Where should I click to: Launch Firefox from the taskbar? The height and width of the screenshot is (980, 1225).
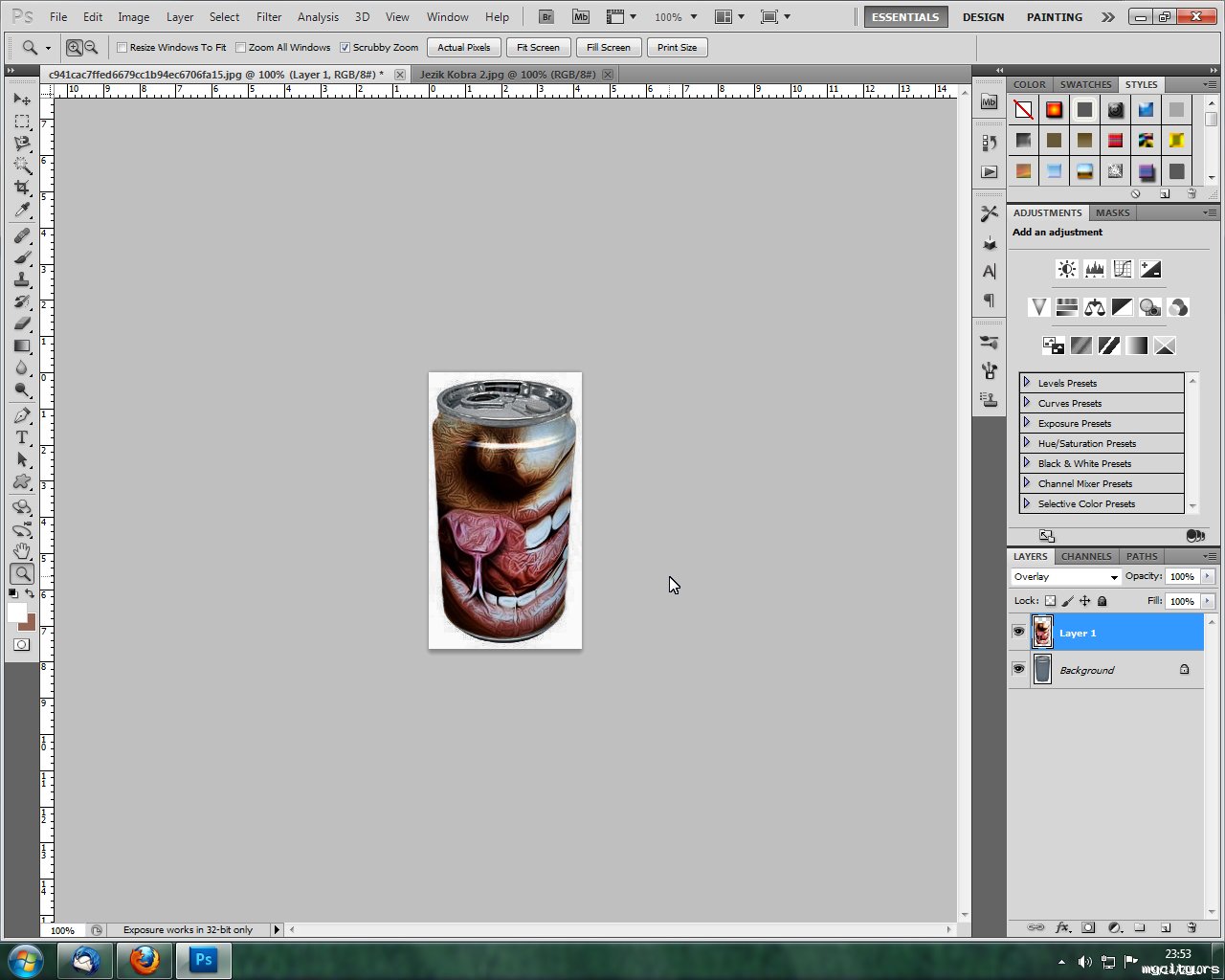click(145, 959)
